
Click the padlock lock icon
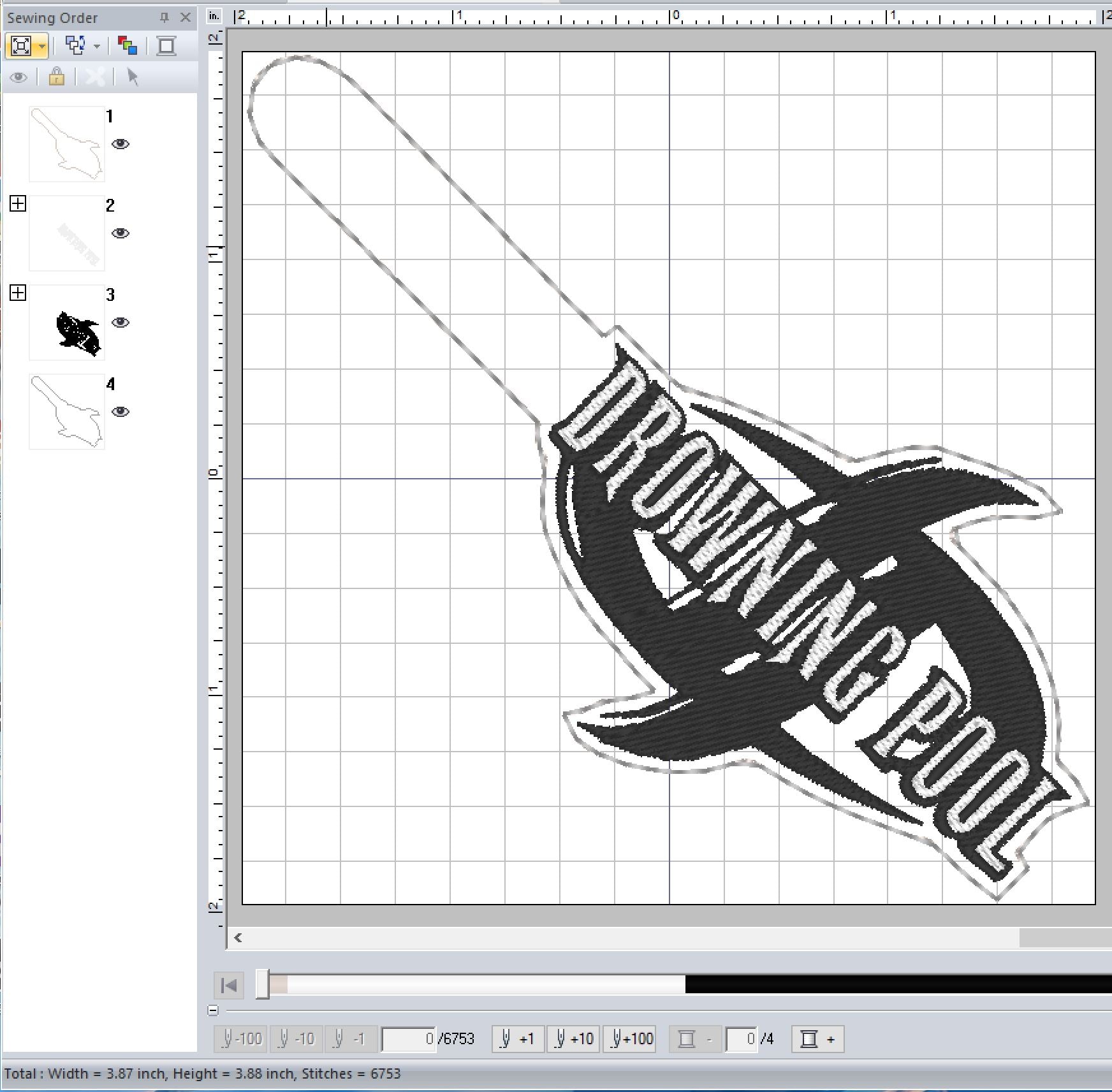coord(57,77)
